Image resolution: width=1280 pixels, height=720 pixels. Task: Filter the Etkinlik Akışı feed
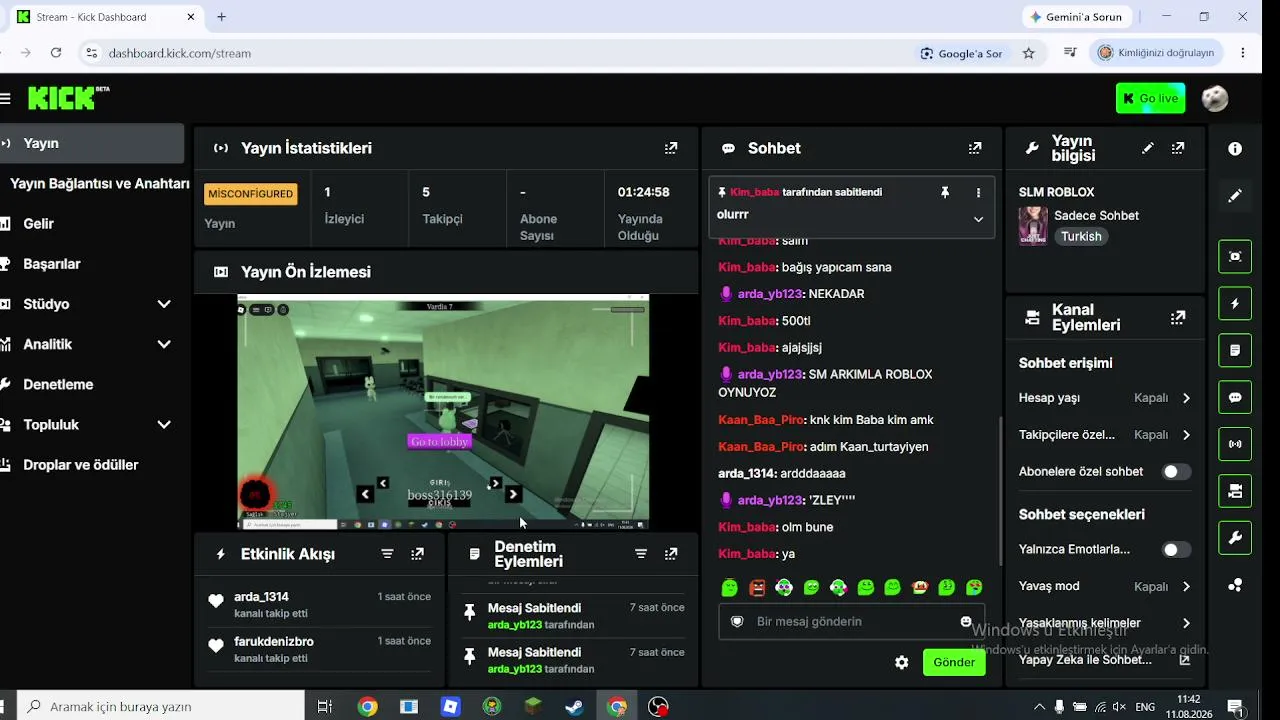pyautogui.click(x=388, y=554)
